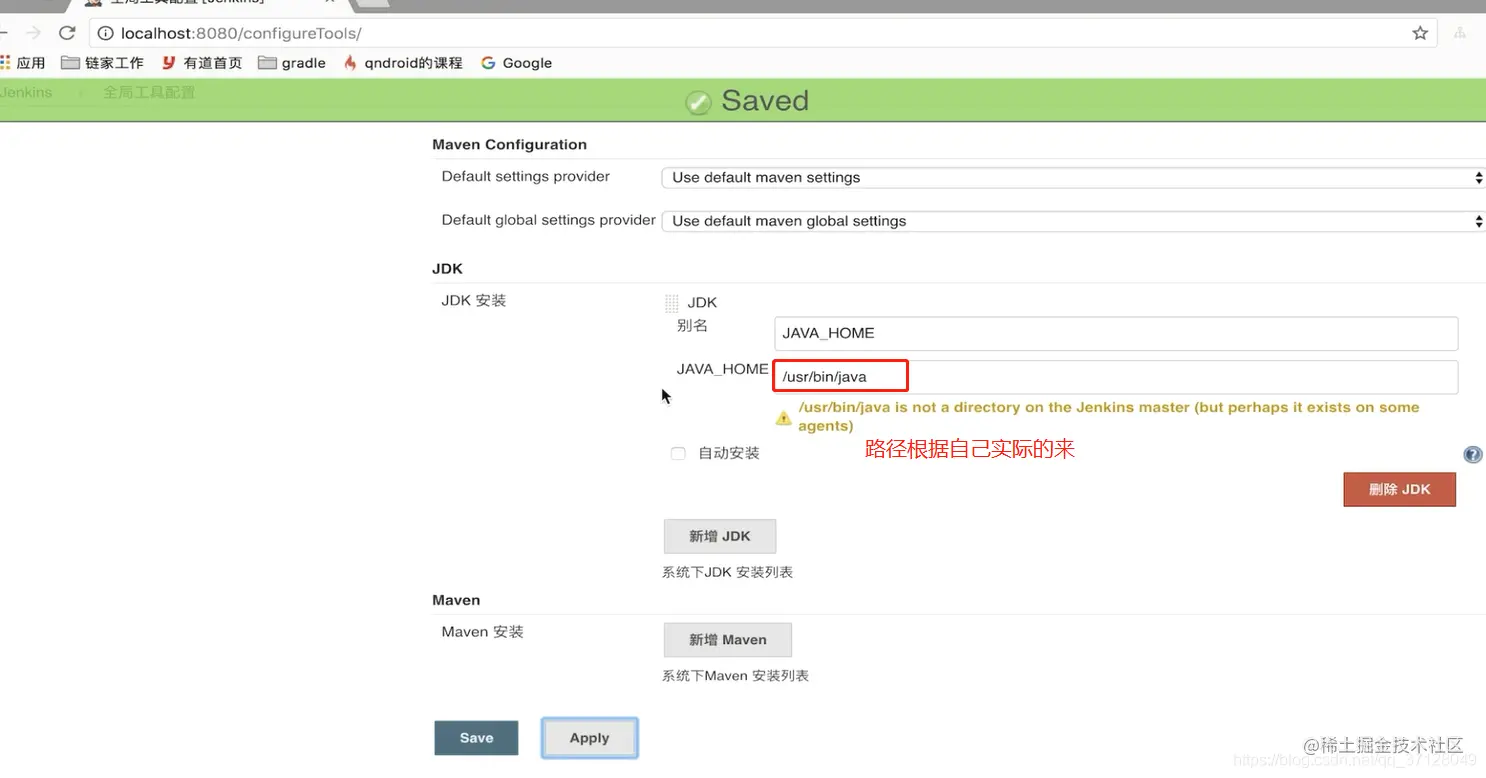Click the JDK drag handle icon

(672, 303)
